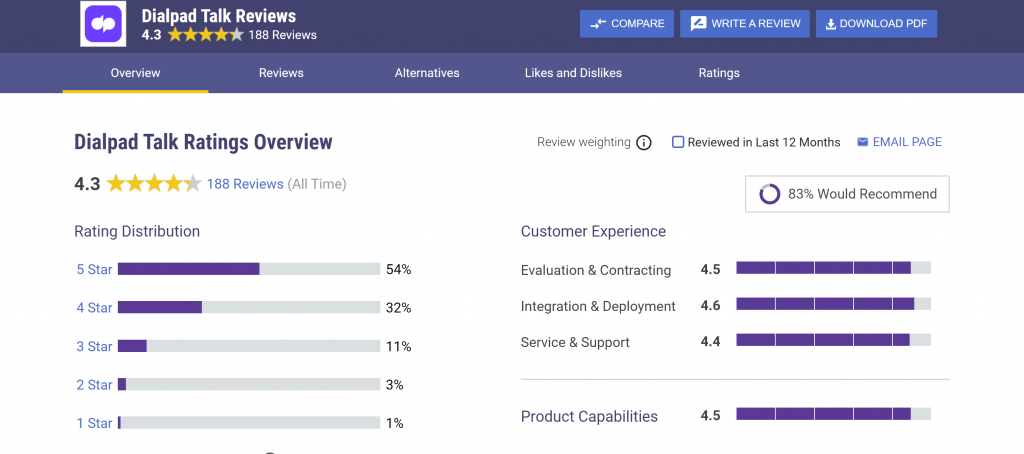1024x454 pixels.
Task: Go to the Alternatives tab
Action: [427, 73]
